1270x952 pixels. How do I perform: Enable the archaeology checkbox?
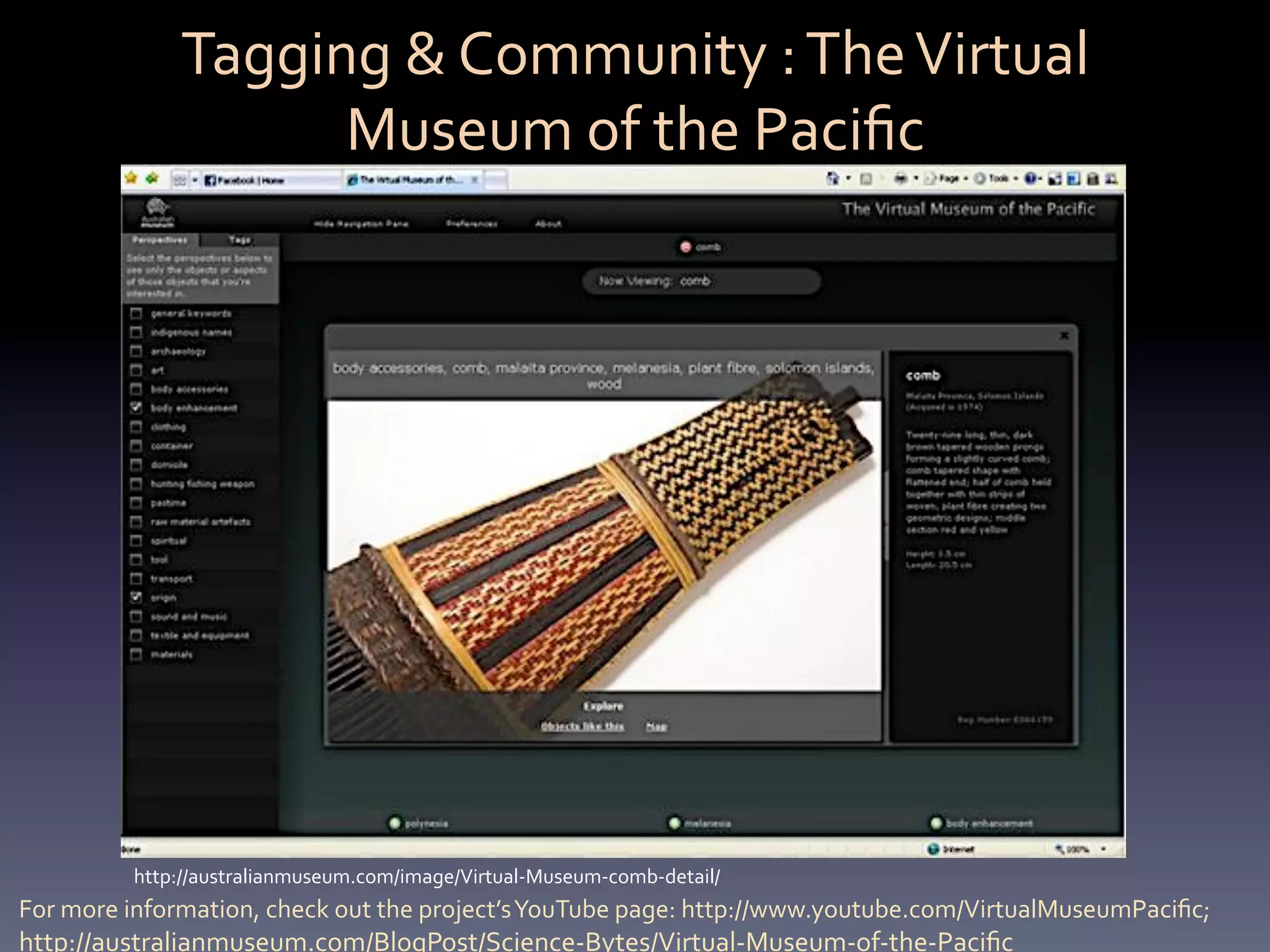(x=136, y=351)
